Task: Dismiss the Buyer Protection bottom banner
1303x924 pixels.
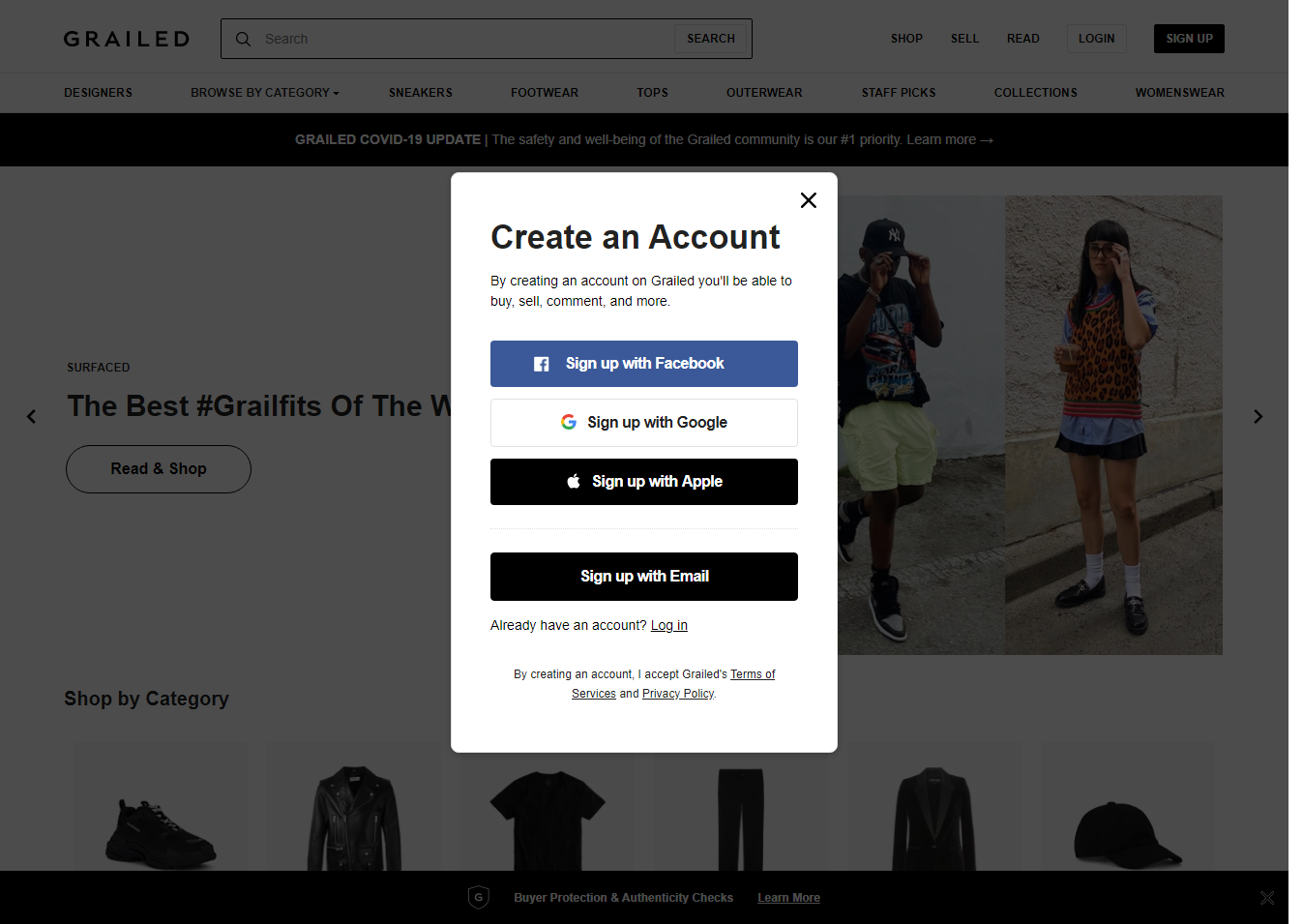Action: tap(1267, 898)
